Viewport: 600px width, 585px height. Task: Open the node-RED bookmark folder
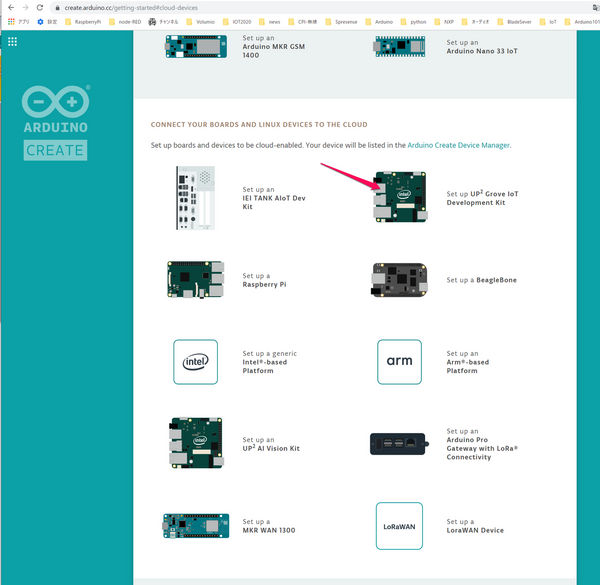125,22
